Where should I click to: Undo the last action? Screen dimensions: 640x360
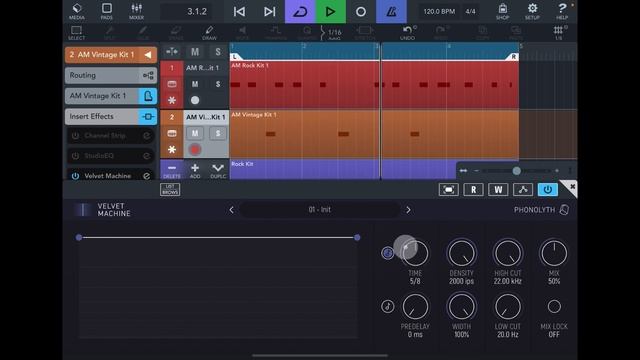[x=407, y=33]
